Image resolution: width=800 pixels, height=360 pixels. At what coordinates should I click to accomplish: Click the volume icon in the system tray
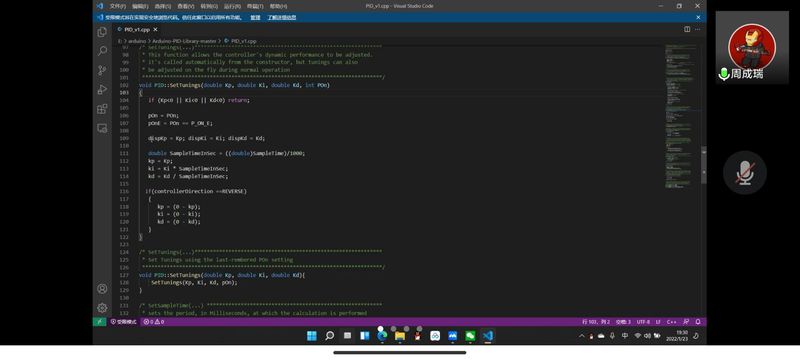(647, 336)
